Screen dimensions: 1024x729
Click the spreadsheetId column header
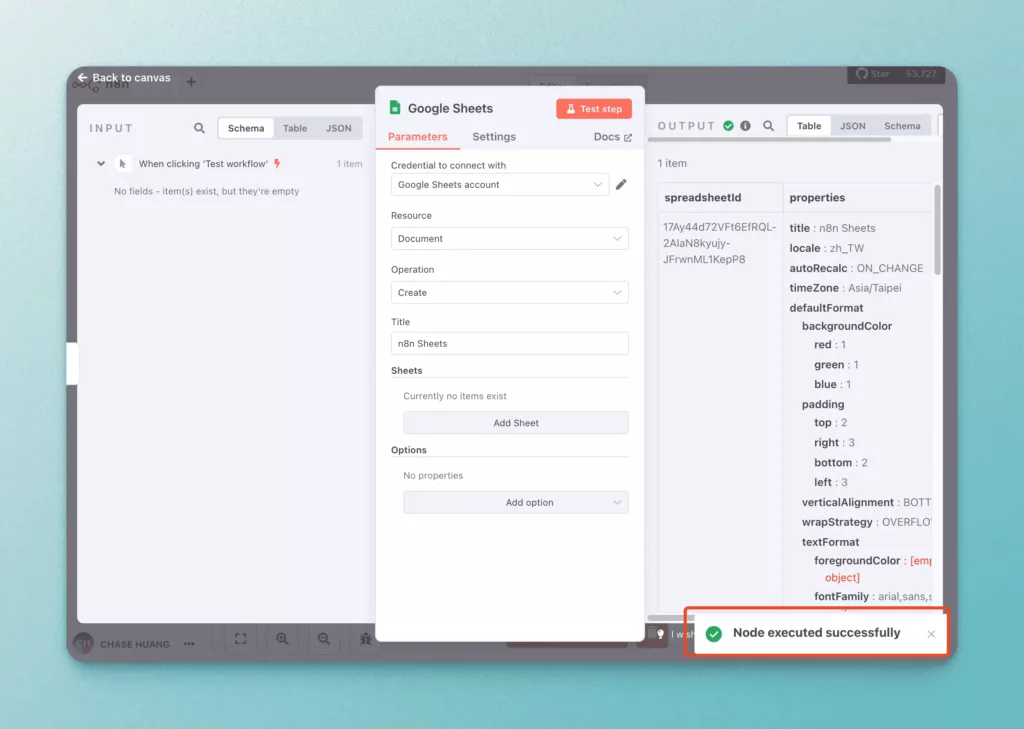[x=703, y=197]
